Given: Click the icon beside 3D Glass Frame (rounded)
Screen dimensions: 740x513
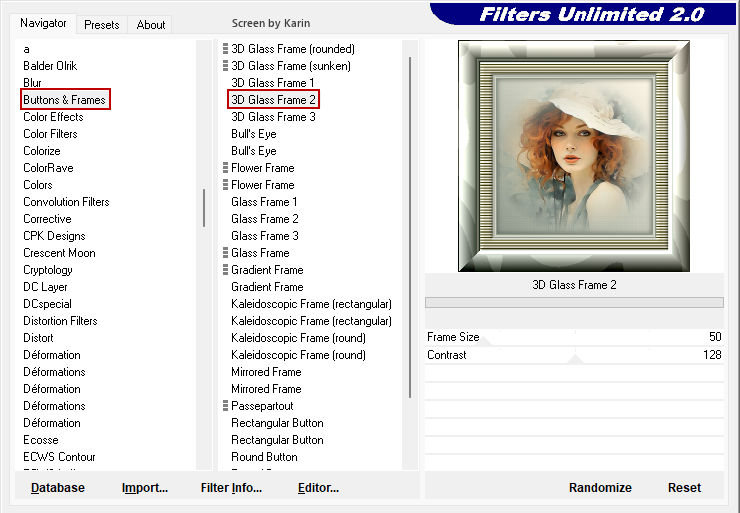Looking at the screenshot, I should tap(225, 49).
